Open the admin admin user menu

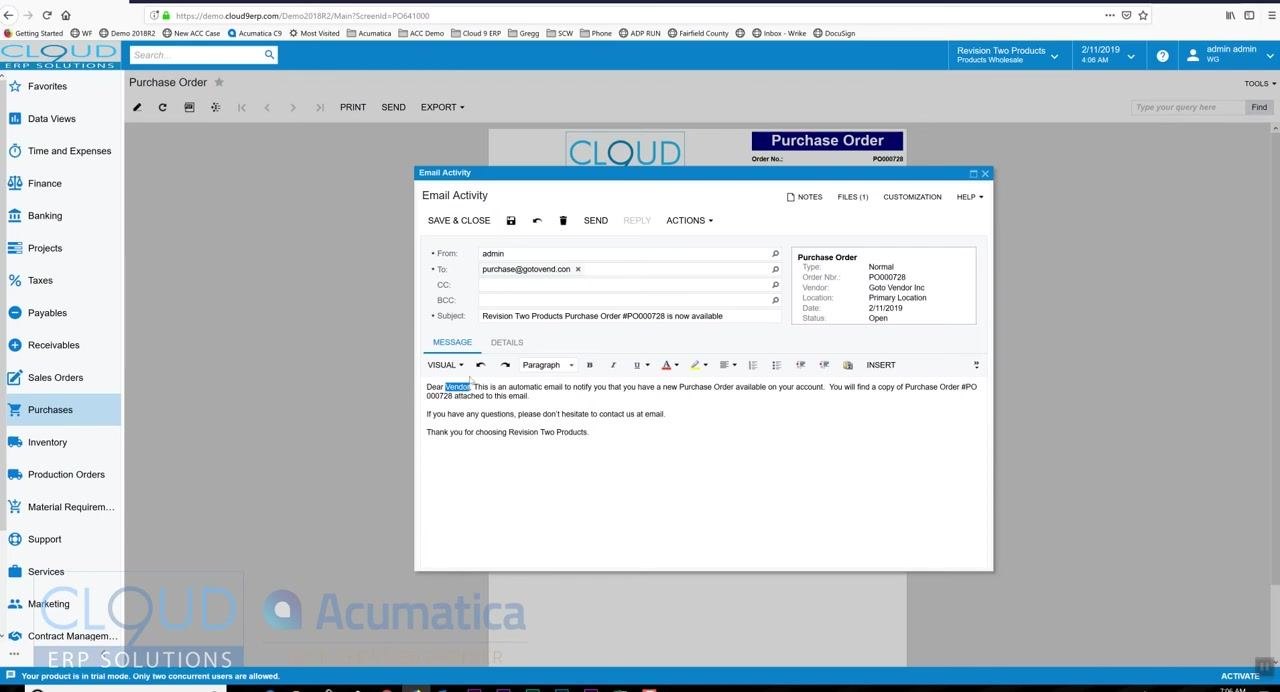coord(1229,55)
